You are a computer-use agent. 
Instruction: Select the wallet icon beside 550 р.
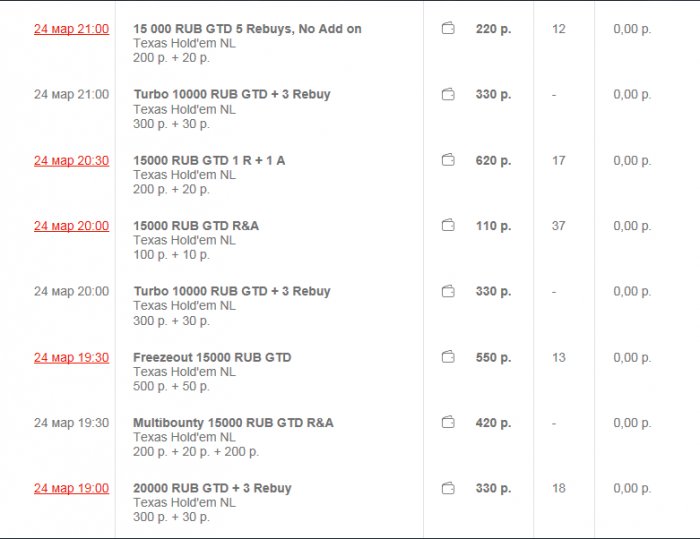pyautogui.click(x=448, y=357)
